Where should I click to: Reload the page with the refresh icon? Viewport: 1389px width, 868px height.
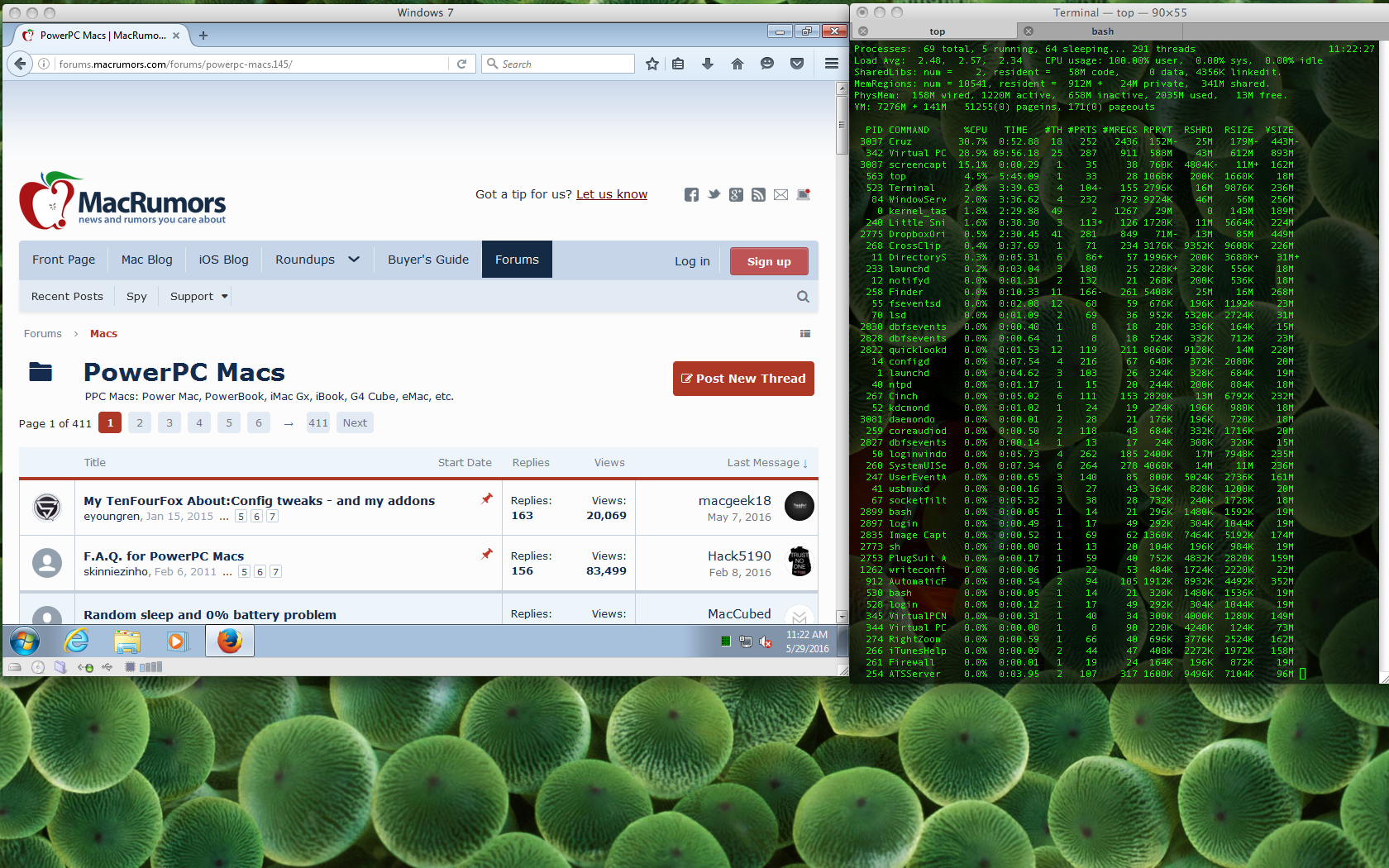(461, 64)
